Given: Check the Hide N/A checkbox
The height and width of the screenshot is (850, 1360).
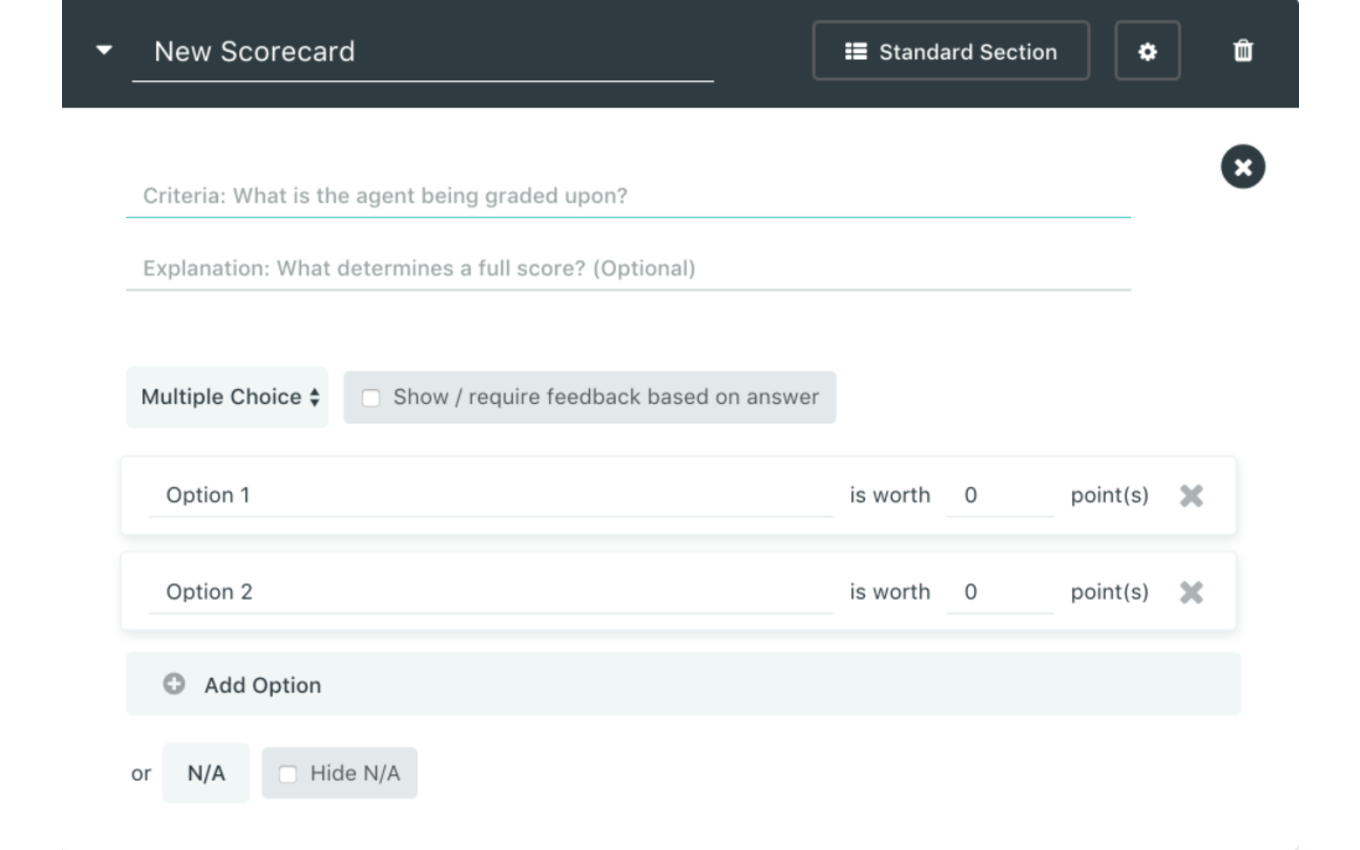Looking at the screenshot, I should (288, 774).
